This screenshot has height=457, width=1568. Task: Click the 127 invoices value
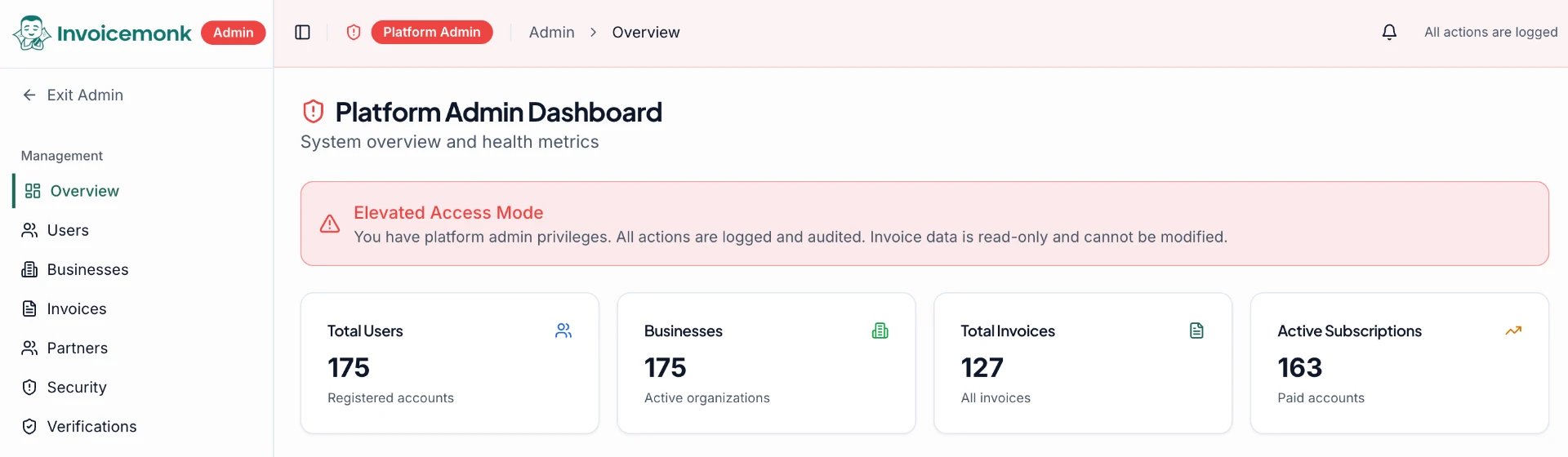pos(982,368)
